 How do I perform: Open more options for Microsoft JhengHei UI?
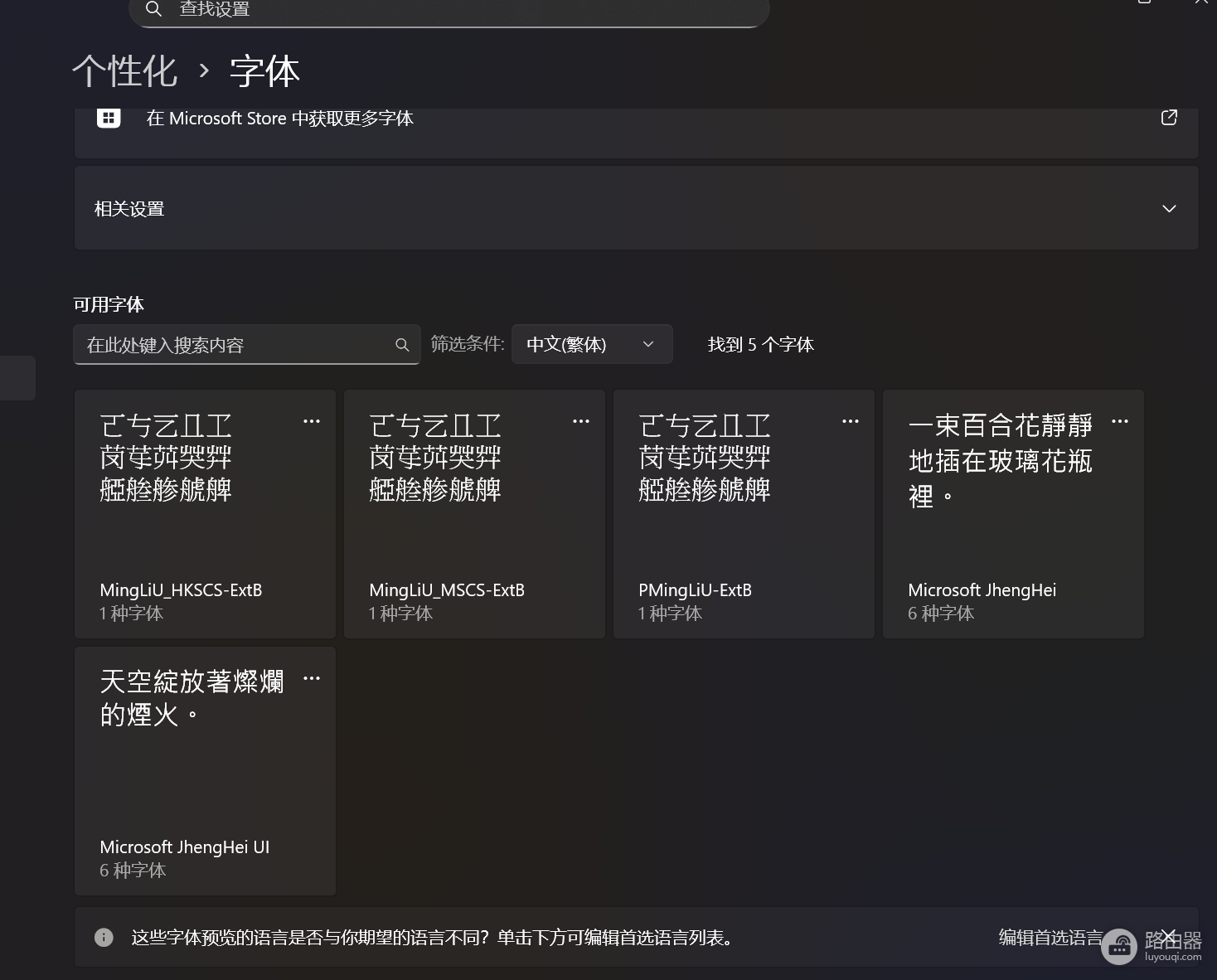[312, 678]
